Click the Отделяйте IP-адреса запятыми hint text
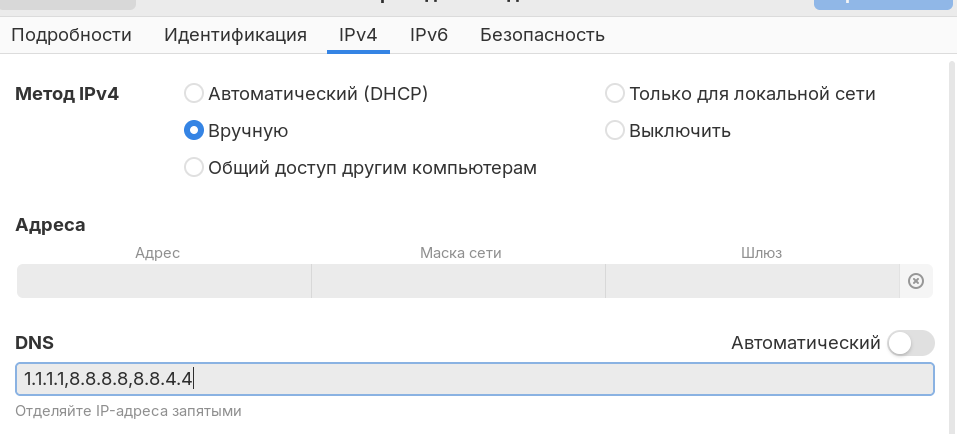This screenshot has height=434, width=957. click(128, 411)
